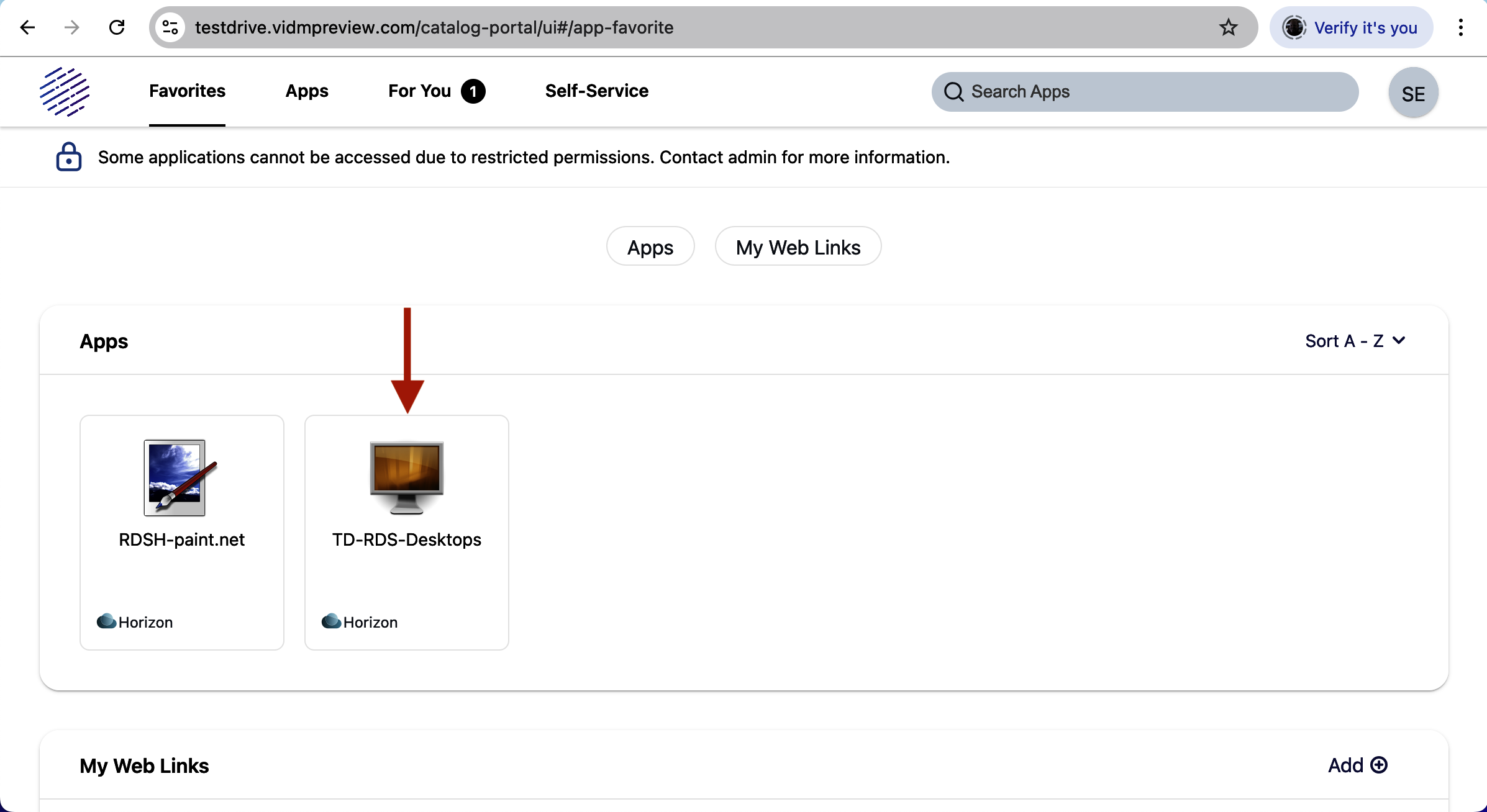This screenshot has height=812, width=1487.
Task: Bookmark this page with star icon
Action: [1228, 27]
